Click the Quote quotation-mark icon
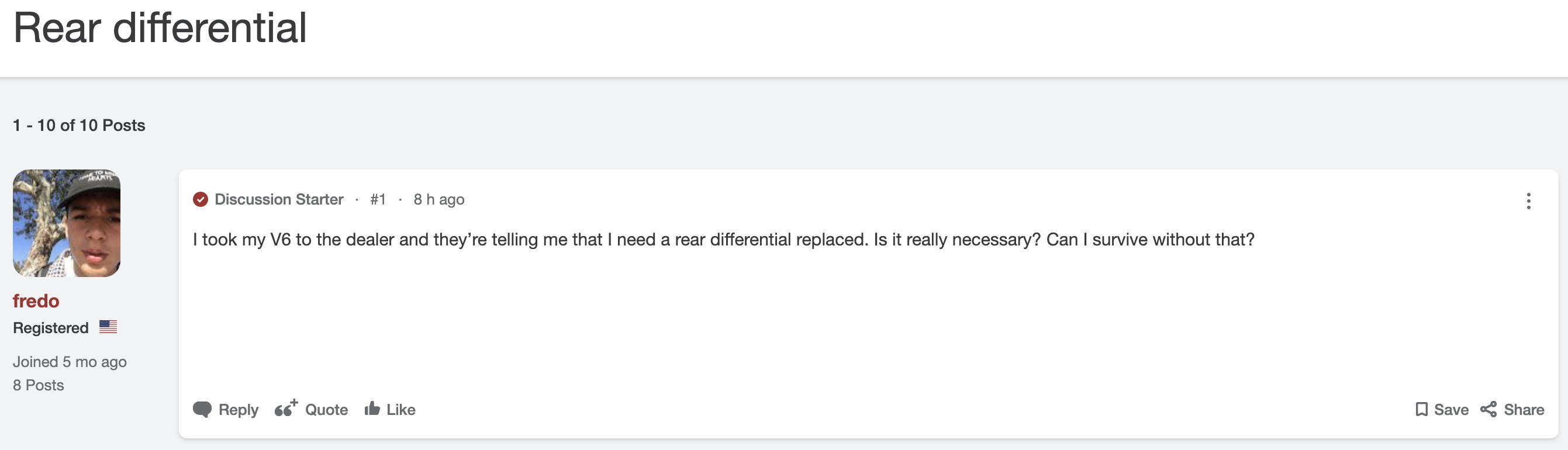Screen dimensions: 1568x450 [286, 408]
